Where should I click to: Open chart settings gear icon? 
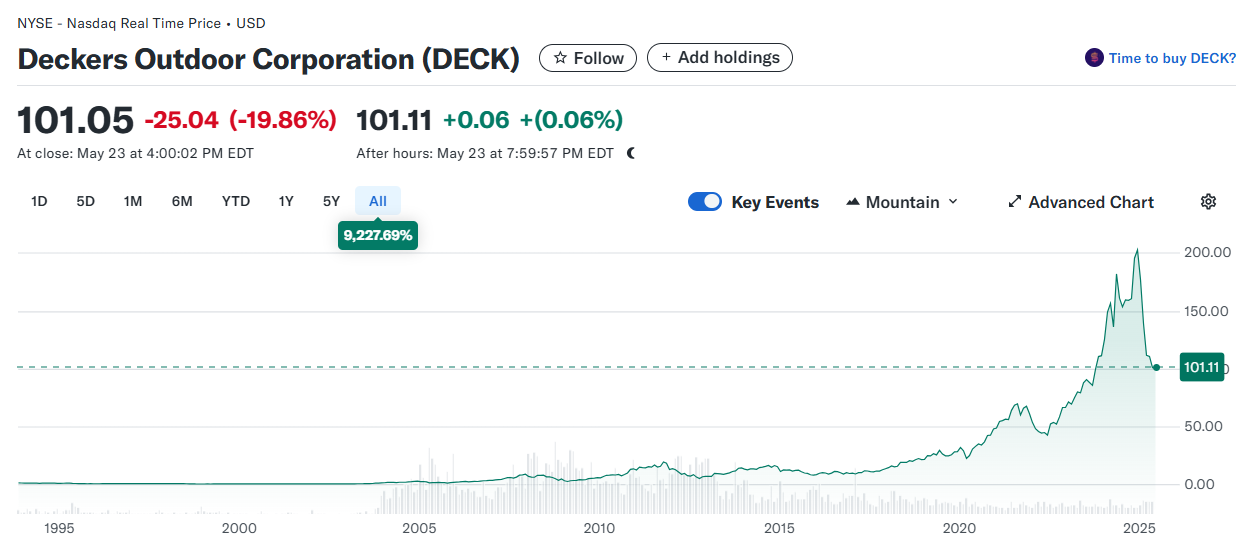coord(1208,202)
